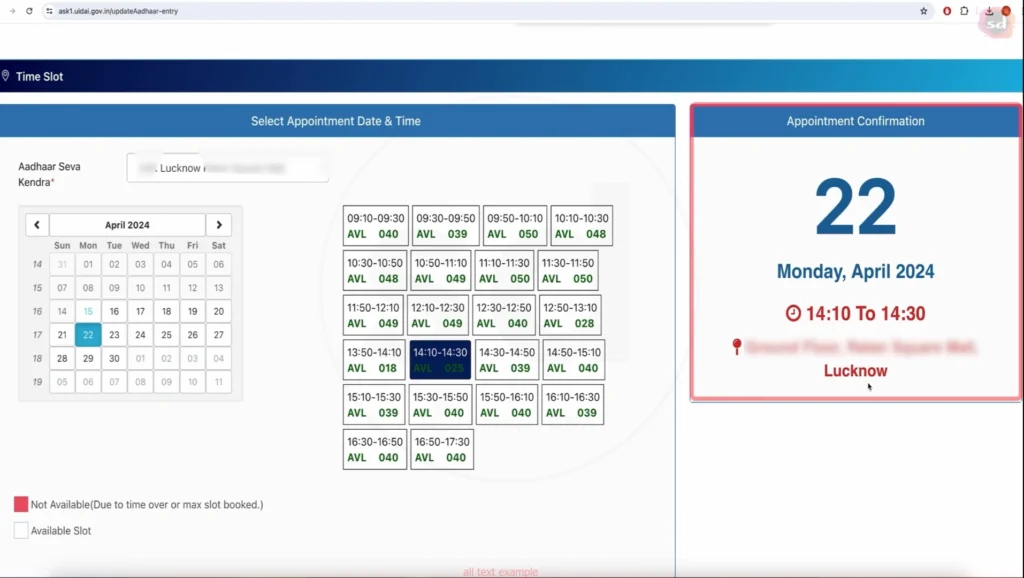Select April 29 in the calendar
Screen dimensions: 1024x578
[88, 358]
